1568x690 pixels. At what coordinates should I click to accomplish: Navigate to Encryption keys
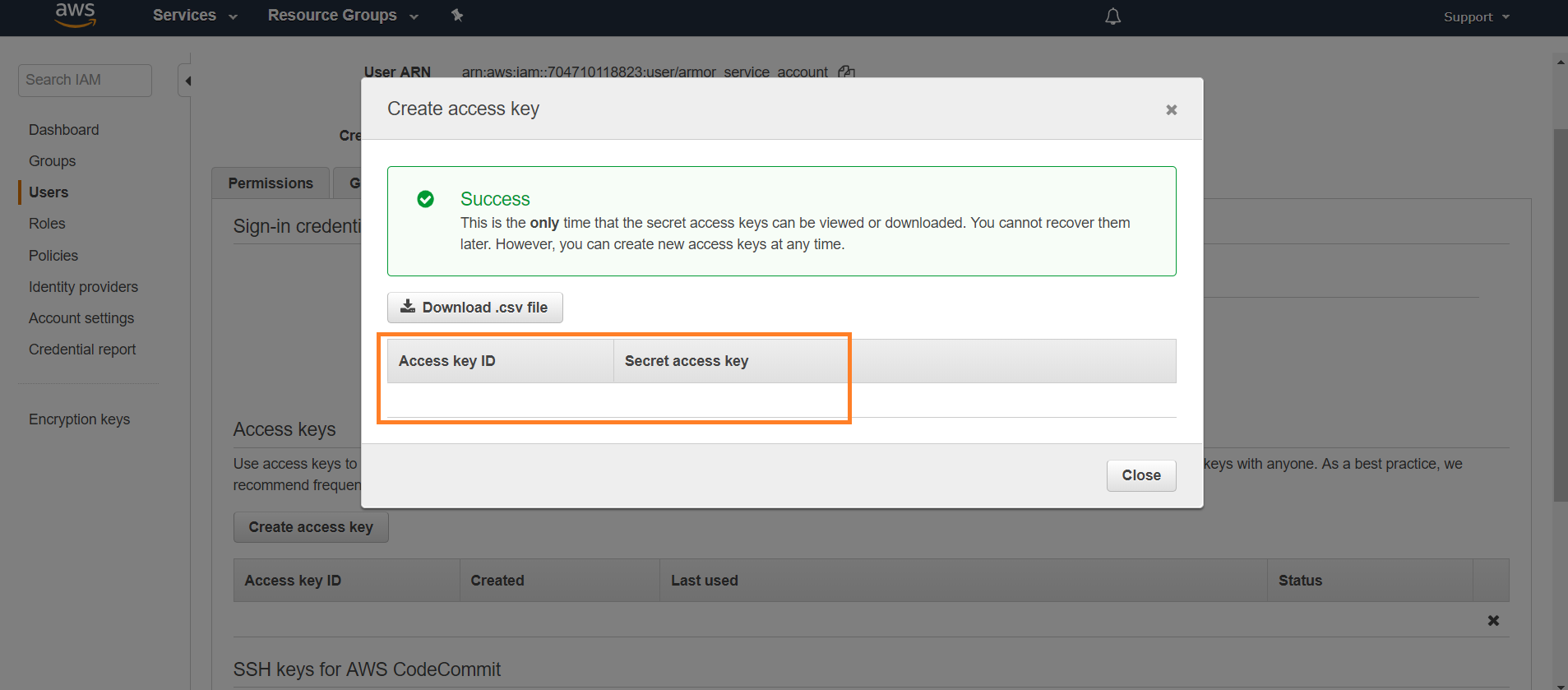(79, 419)
